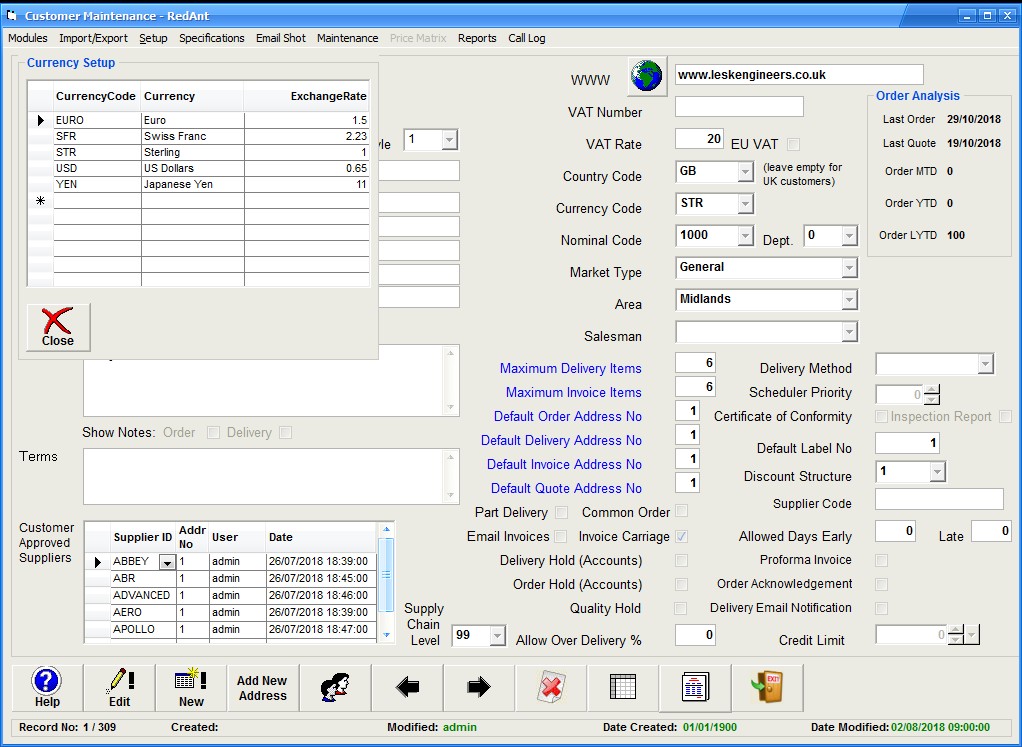The image size is (1022, 747).
Task: Open the Reports menu
Action: click(477, 38)
